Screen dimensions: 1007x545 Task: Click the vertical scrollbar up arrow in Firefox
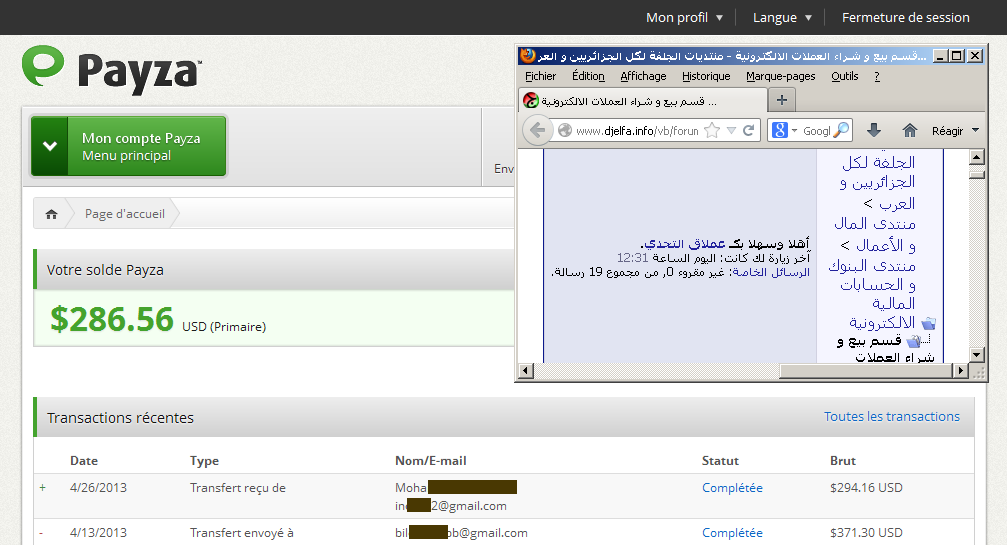coord(977,157)
